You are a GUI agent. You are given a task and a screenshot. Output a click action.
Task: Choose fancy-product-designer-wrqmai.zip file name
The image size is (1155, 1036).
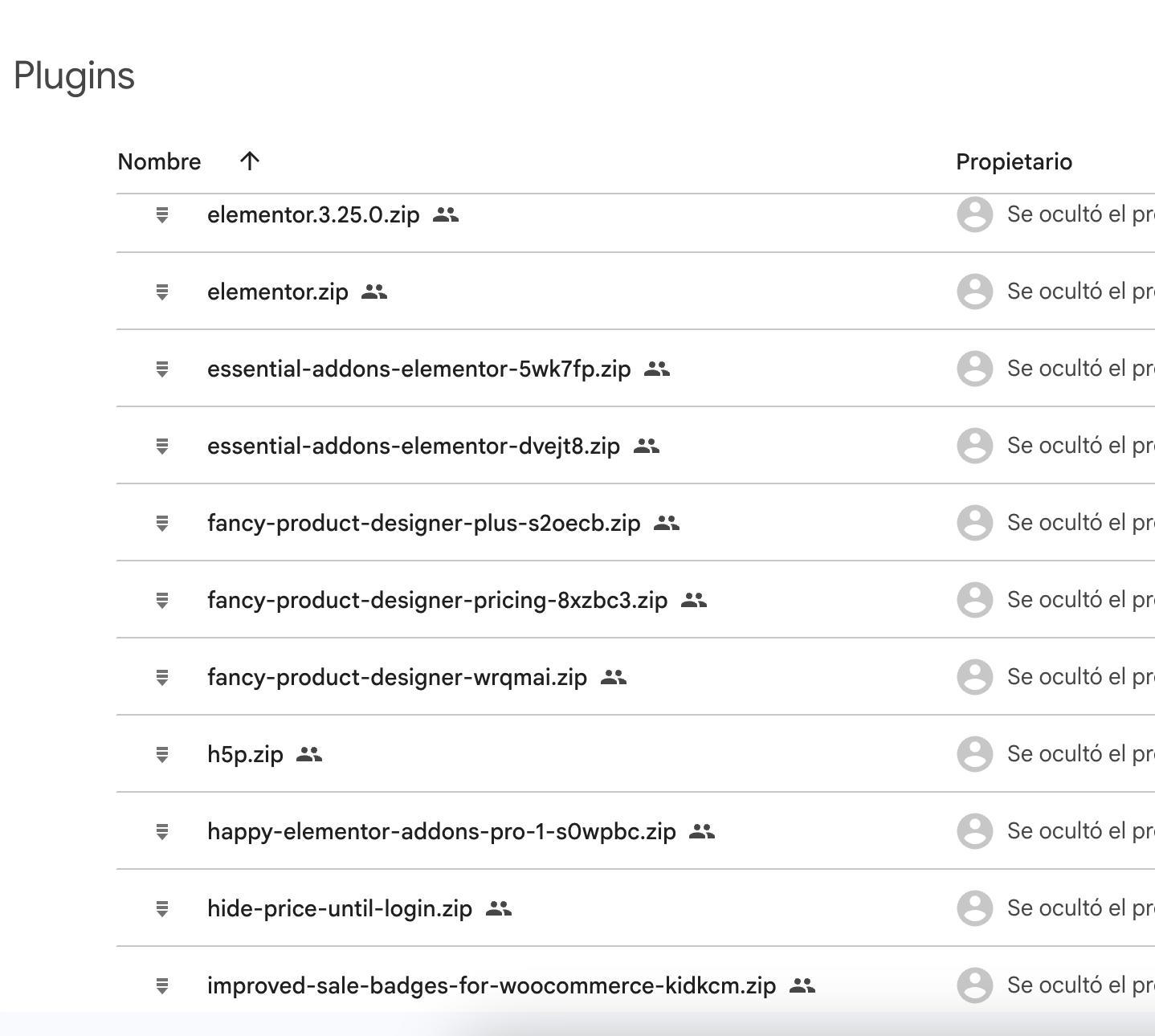click(398, 678)
